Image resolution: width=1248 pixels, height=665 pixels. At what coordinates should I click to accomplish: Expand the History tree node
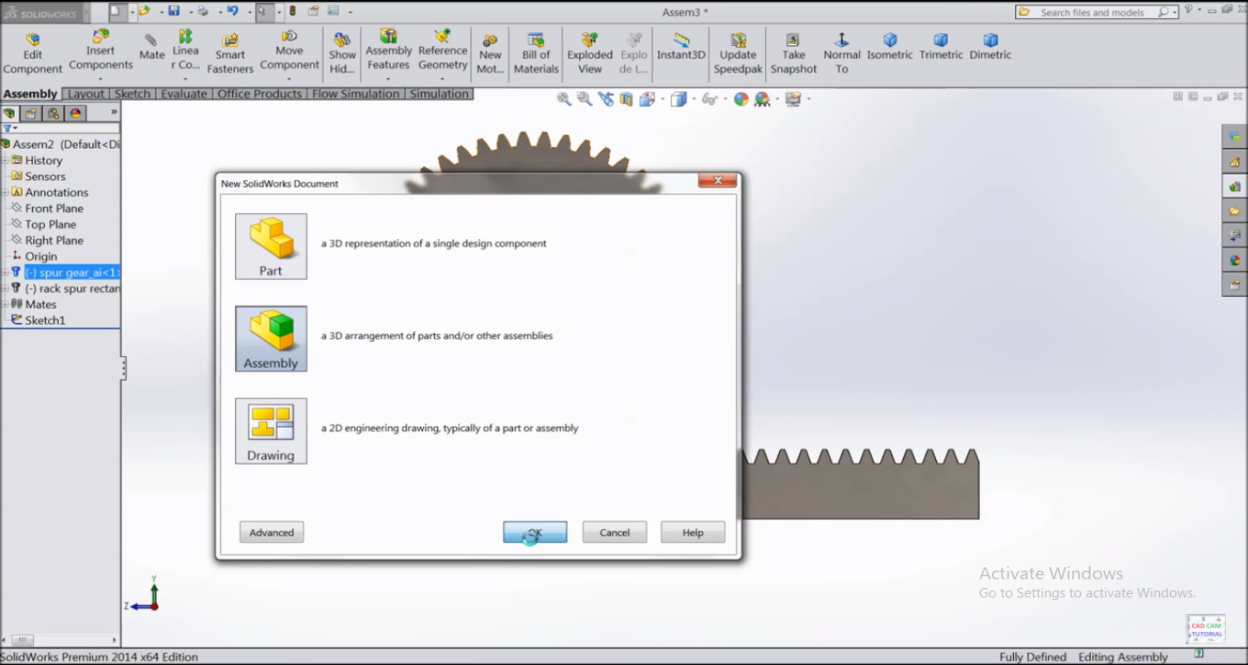pyautogui.click(x=5, y=160)
